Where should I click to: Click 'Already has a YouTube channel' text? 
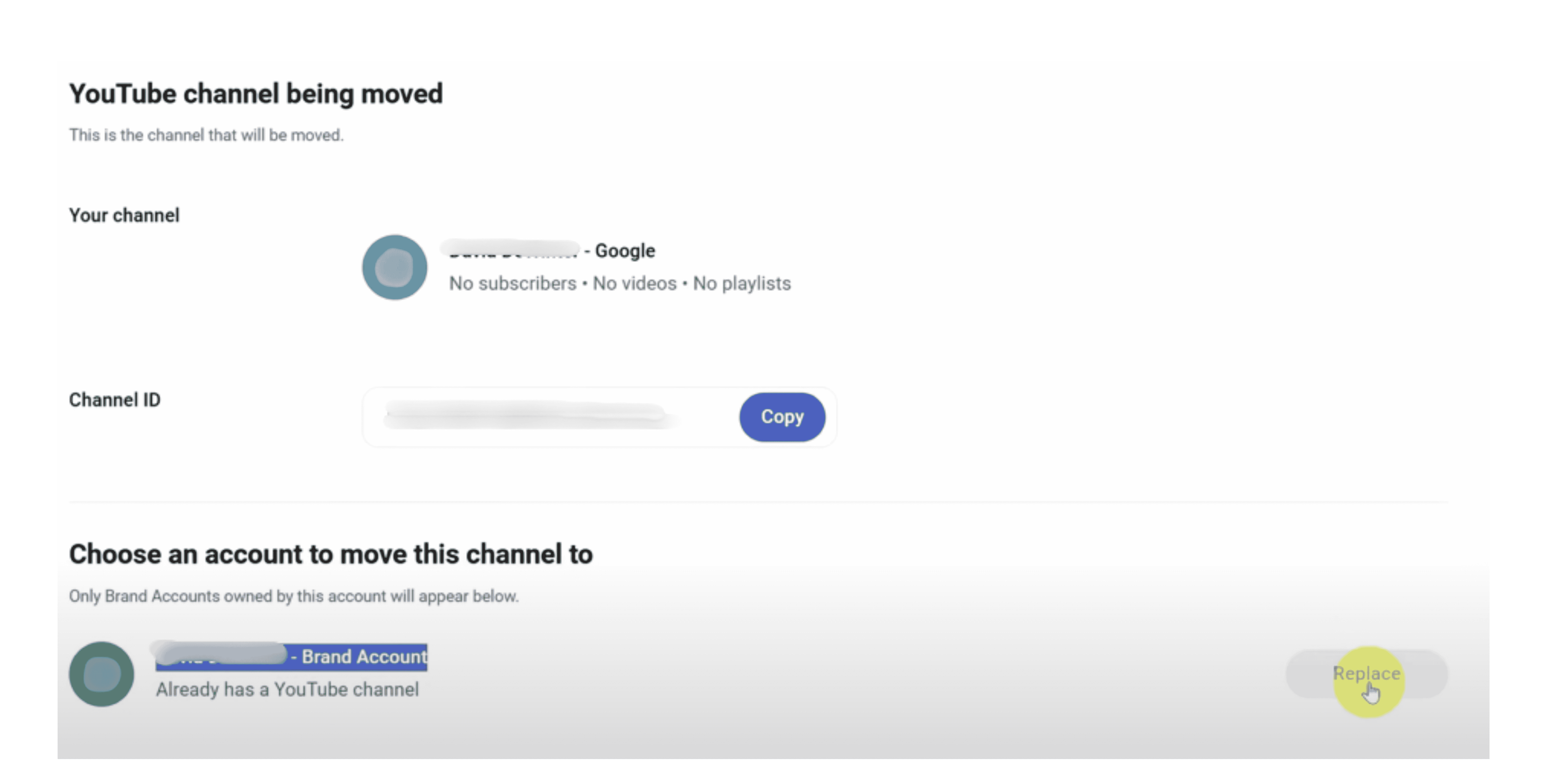pos(287,690)
